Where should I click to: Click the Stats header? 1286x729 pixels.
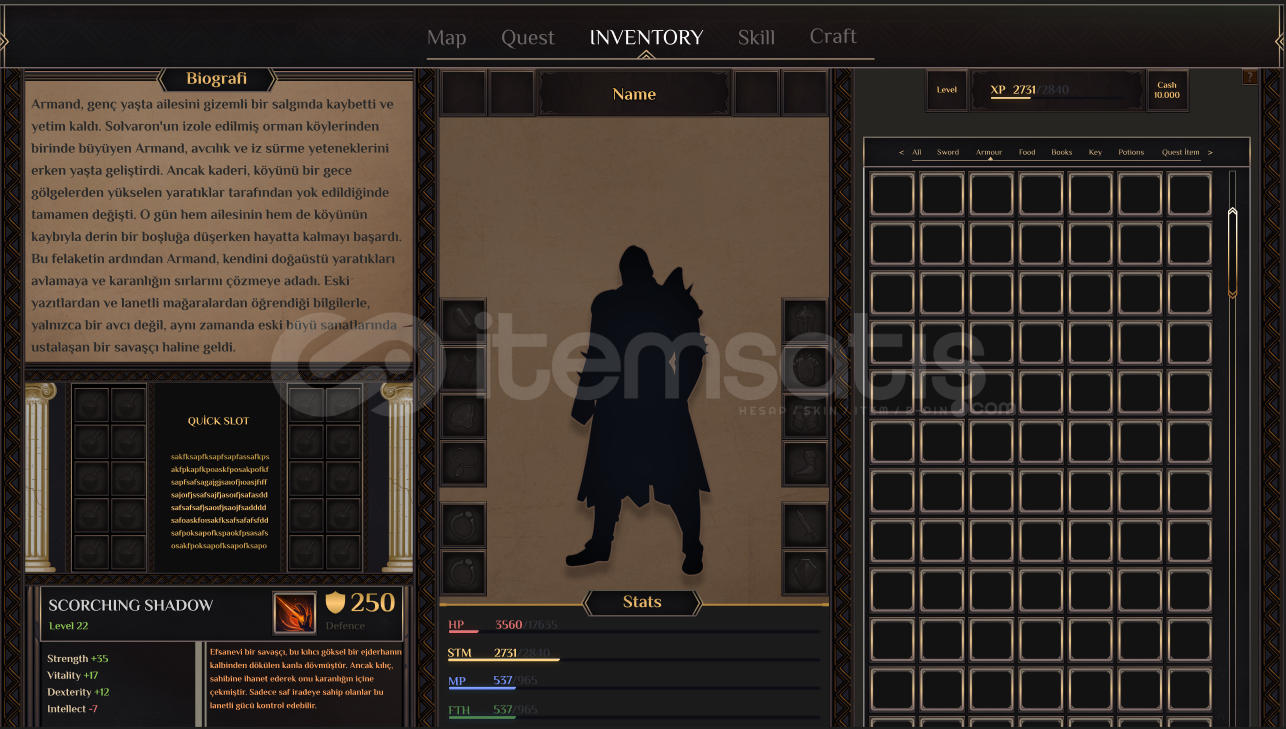642,602
